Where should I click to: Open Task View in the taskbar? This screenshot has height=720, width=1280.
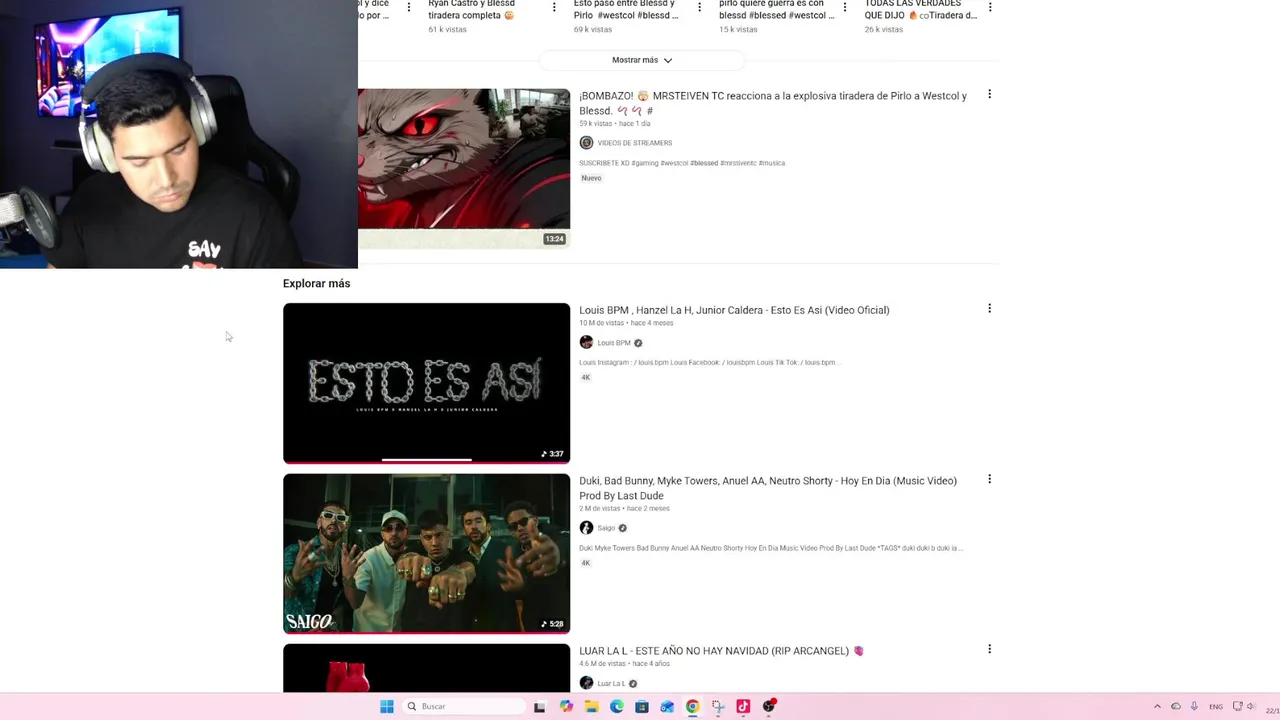point(540,707)
